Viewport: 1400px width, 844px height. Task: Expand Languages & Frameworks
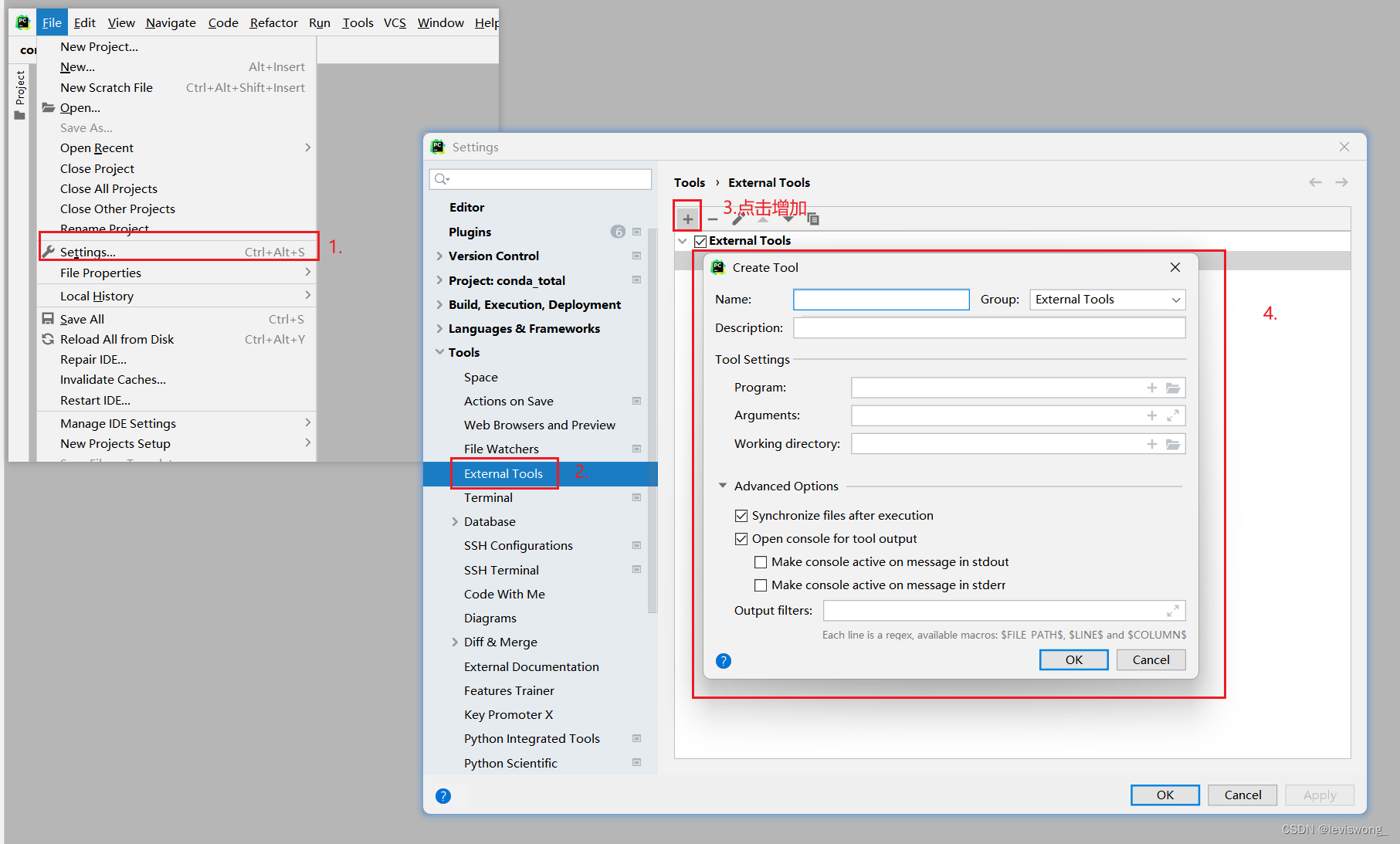click(439, 328)
